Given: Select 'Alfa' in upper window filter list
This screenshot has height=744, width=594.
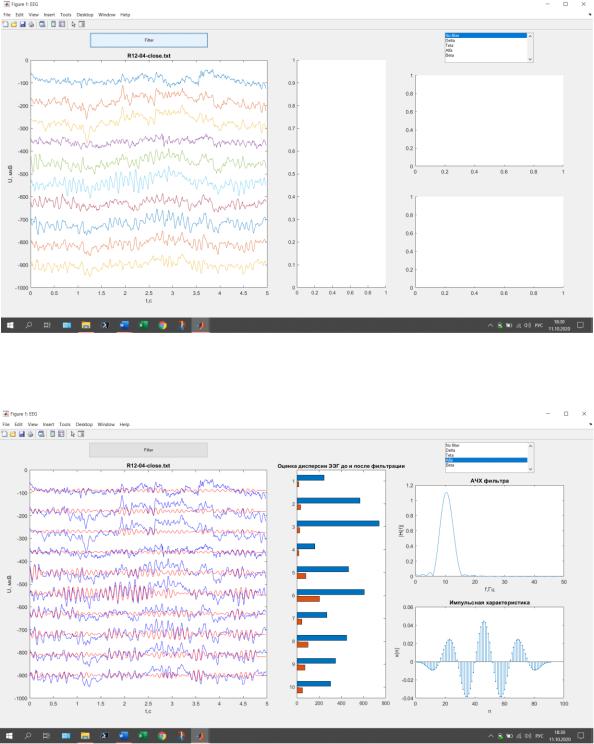Looking at the screenshot, I should [x=486, y=50].
